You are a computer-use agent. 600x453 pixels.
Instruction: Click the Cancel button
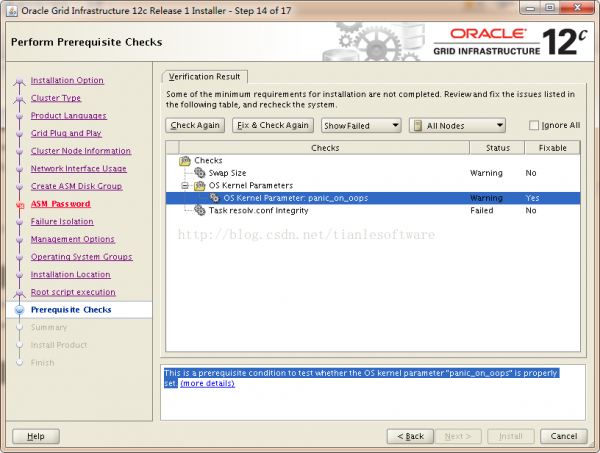point(564,436)
